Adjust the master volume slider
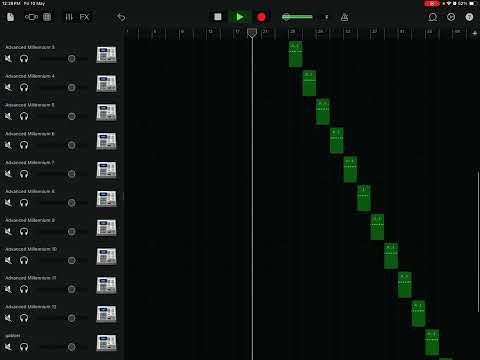The image size is (480, 360). [297, 17]
